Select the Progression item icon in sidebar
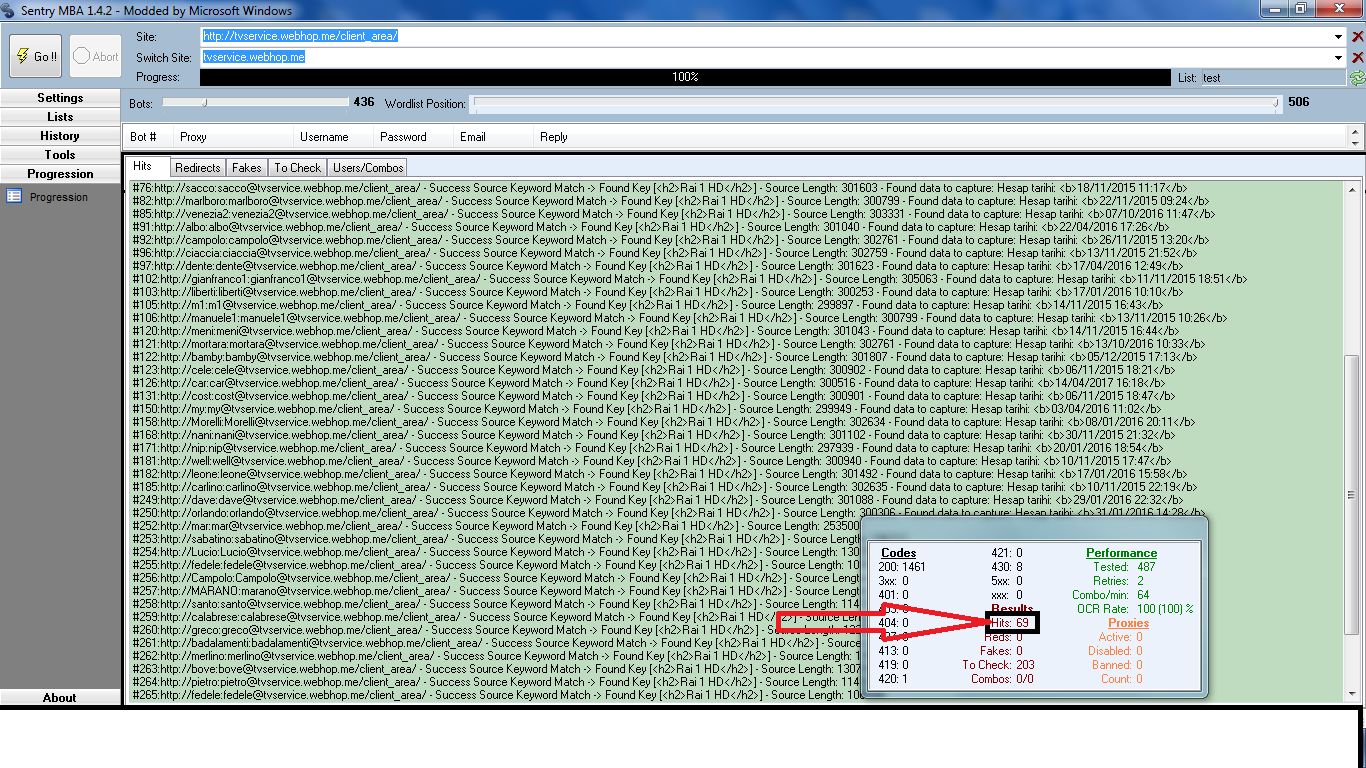 coord(14,197)
